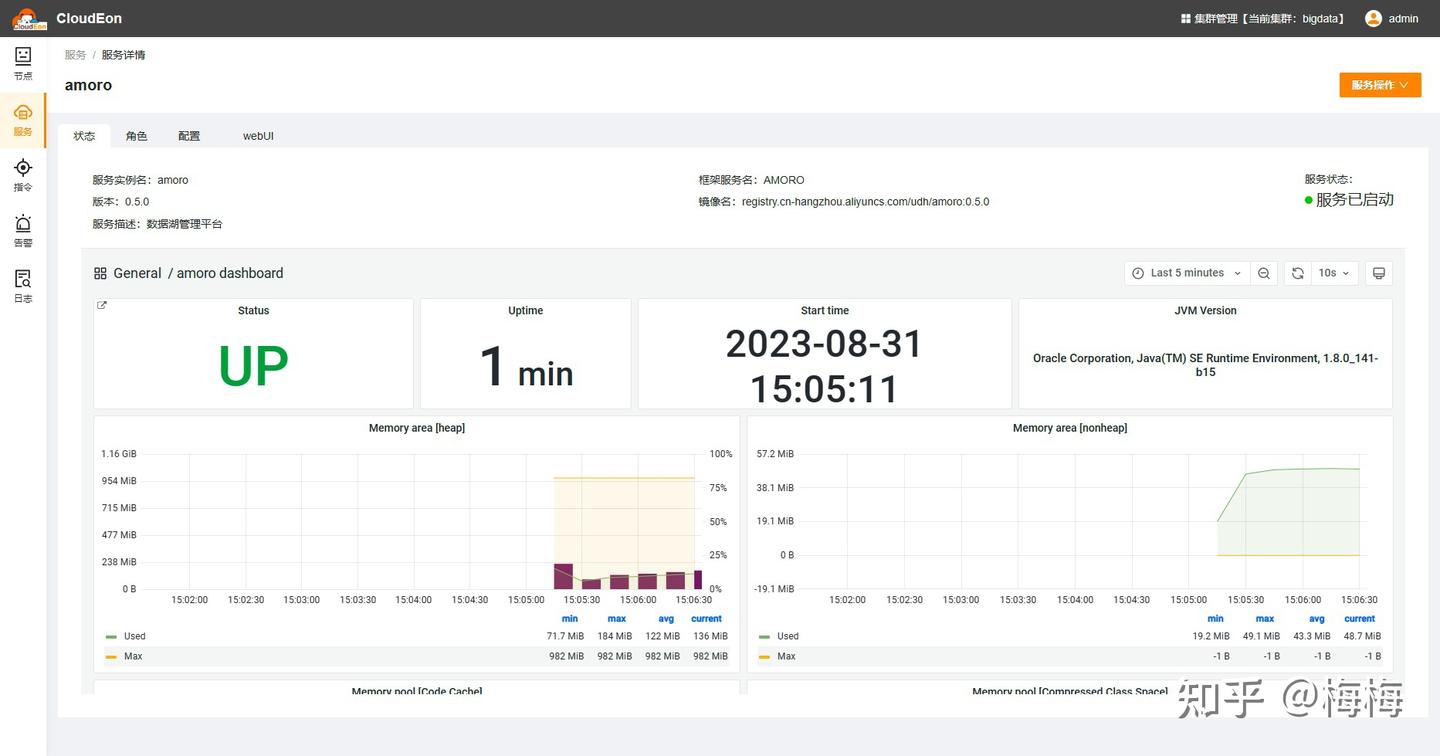Open the 指令 (commands) sidebar panel
The width and height of the screenshot is (1440, 756).
coord(22,176)
